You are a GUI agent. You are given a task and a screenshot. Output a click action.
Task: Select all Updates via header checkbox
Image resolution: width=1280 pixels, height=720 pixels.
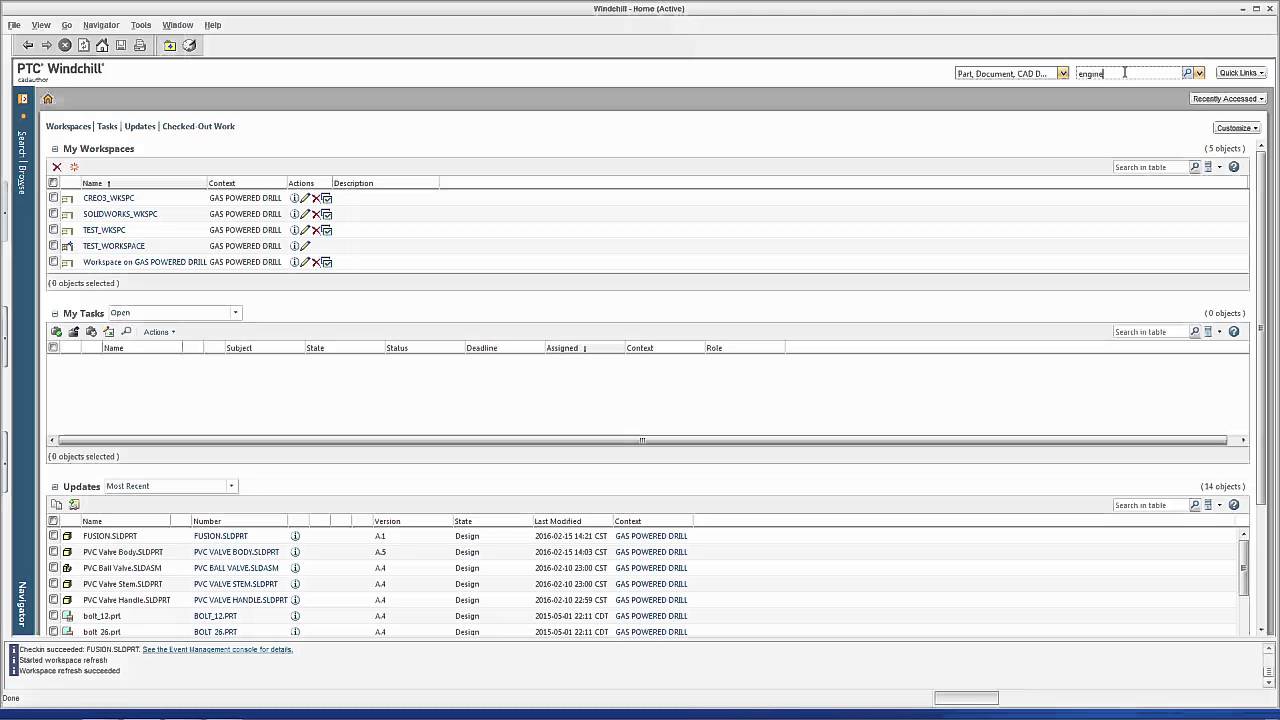pyautogui.click(x=54, y=521)
